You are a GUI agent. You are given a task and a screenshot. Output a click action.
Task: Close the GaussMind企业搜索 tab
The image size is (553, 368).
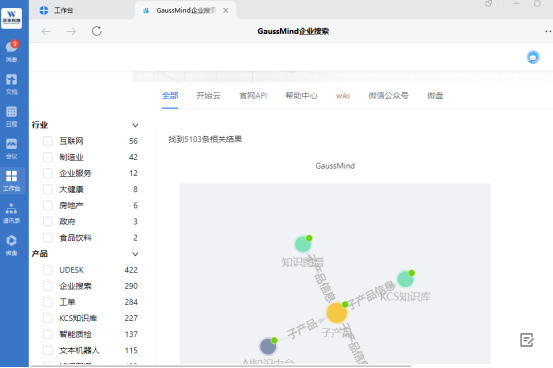click(x=226, y=11)
